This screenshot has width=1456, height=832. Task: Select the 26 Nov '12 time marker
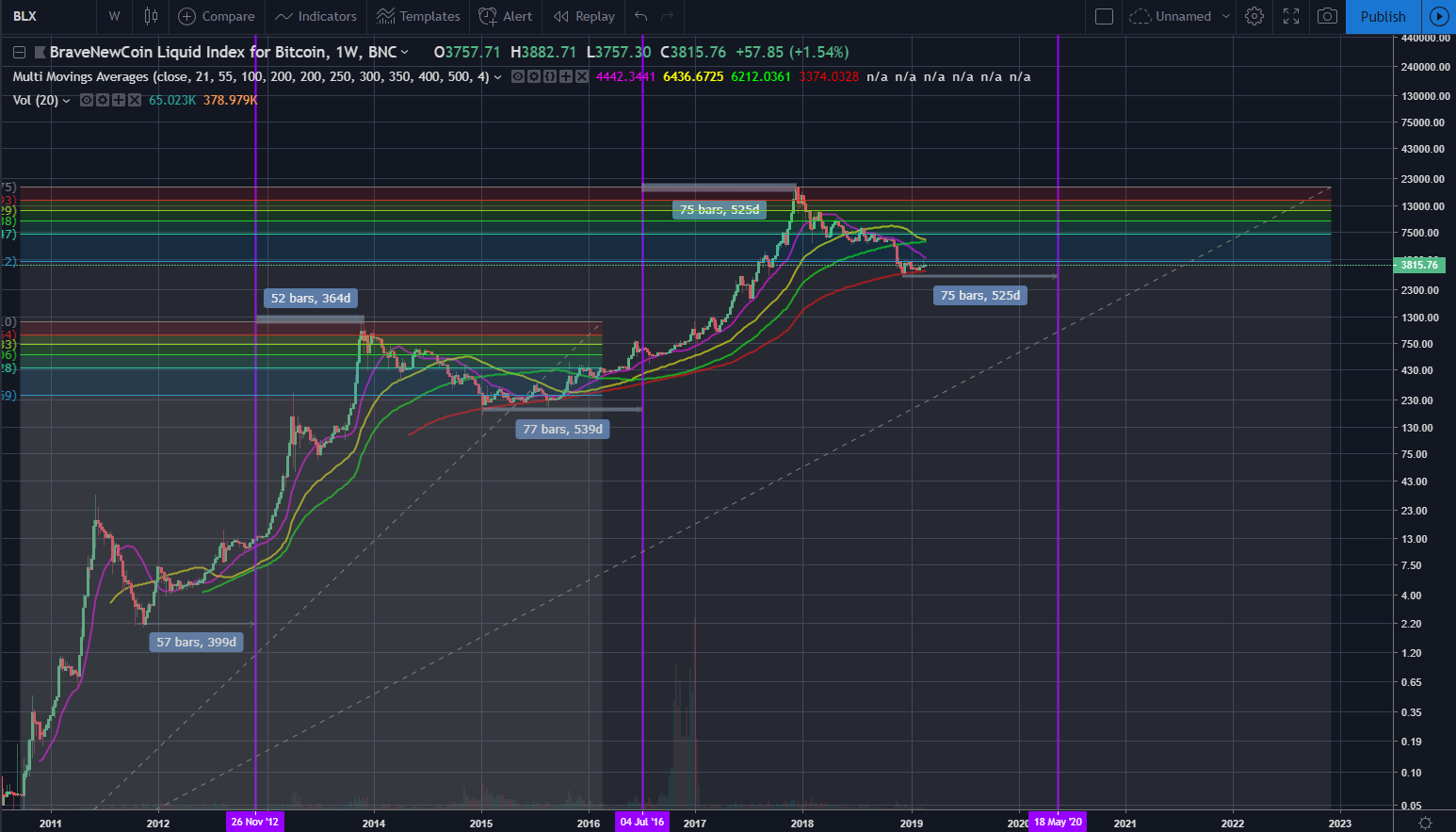(255, 822)
